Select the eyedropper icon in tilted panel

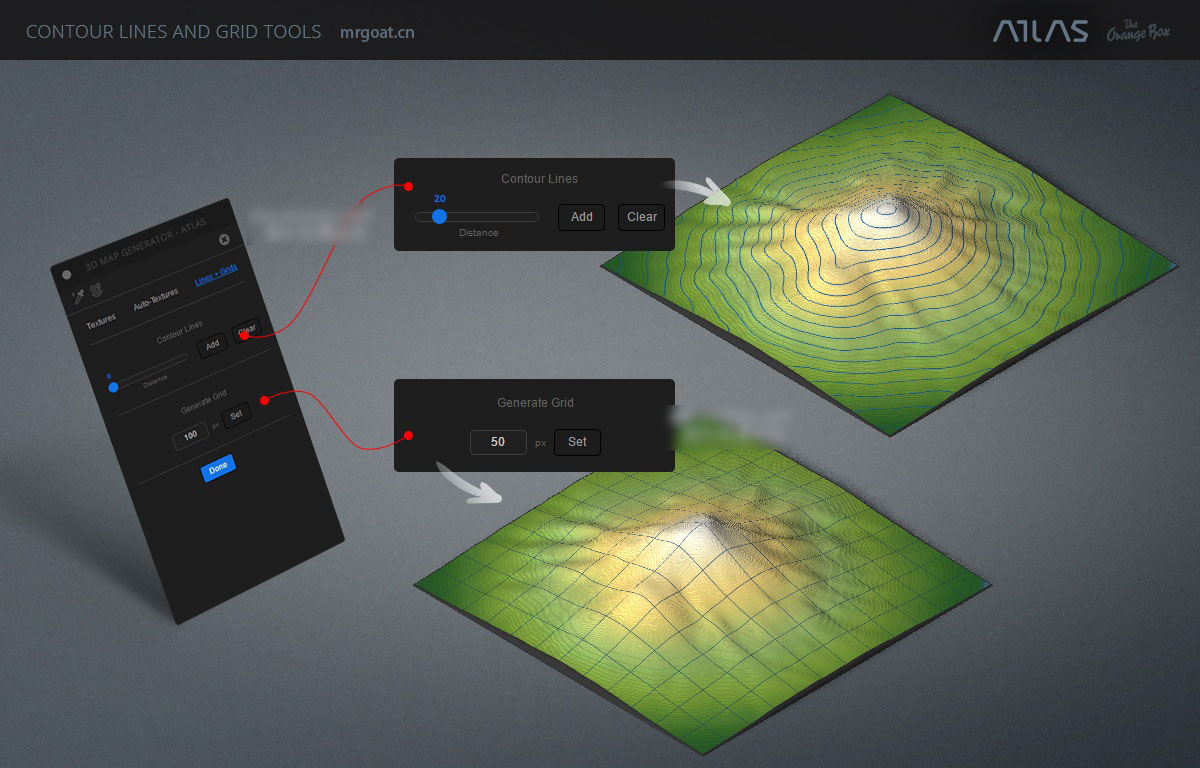(79, 297)
